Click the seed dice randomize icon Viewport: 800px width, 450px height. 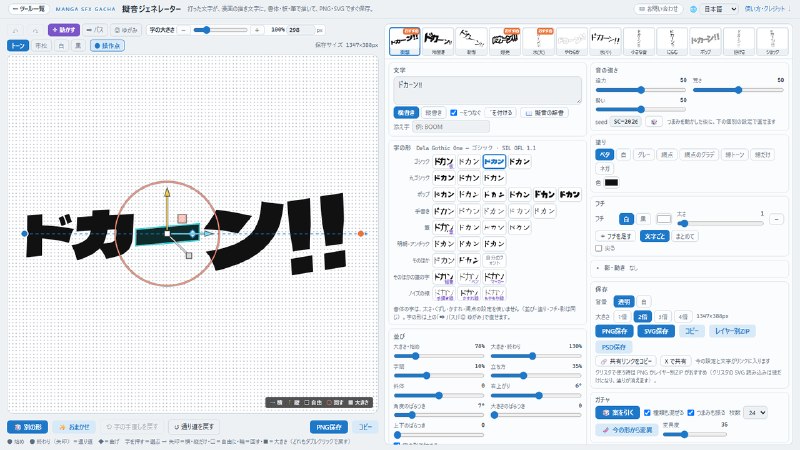[654, 121]
